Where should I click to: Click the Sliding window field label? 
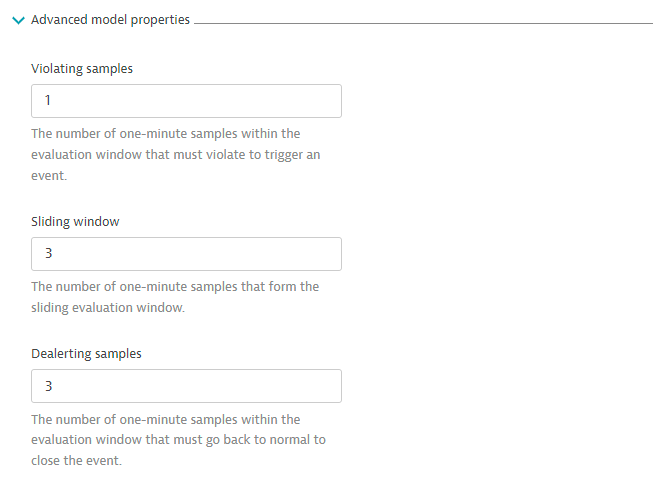tap(75, 221)
